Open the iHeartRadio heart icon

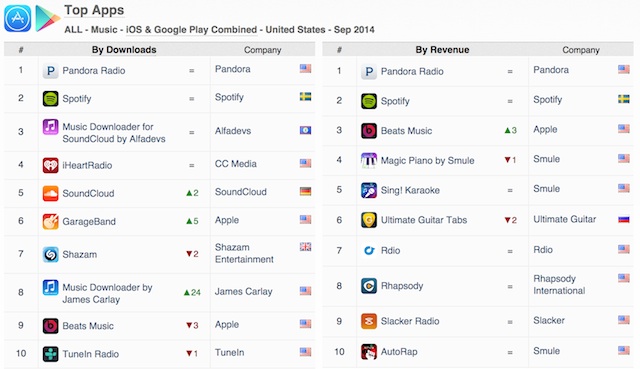point(51,165)
